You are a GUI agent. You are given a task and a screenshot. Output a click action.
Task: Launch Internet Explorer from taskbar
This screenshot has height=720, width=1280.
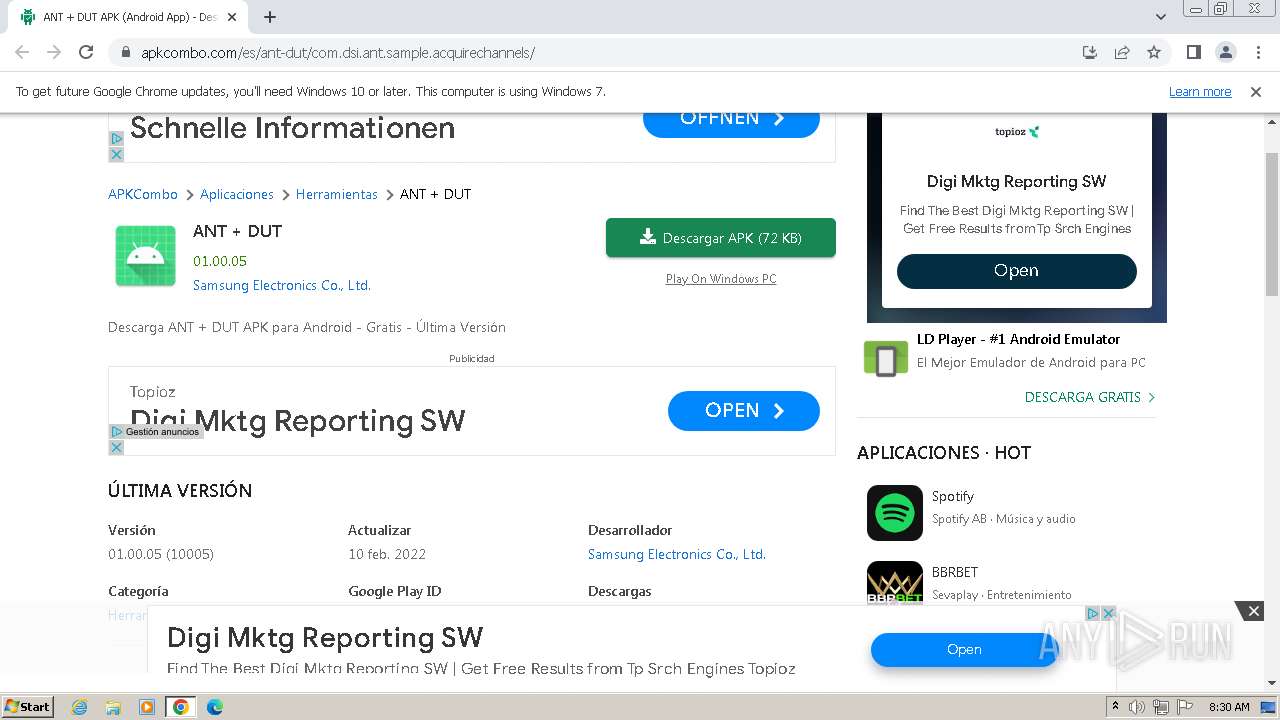tap(80, 707)
